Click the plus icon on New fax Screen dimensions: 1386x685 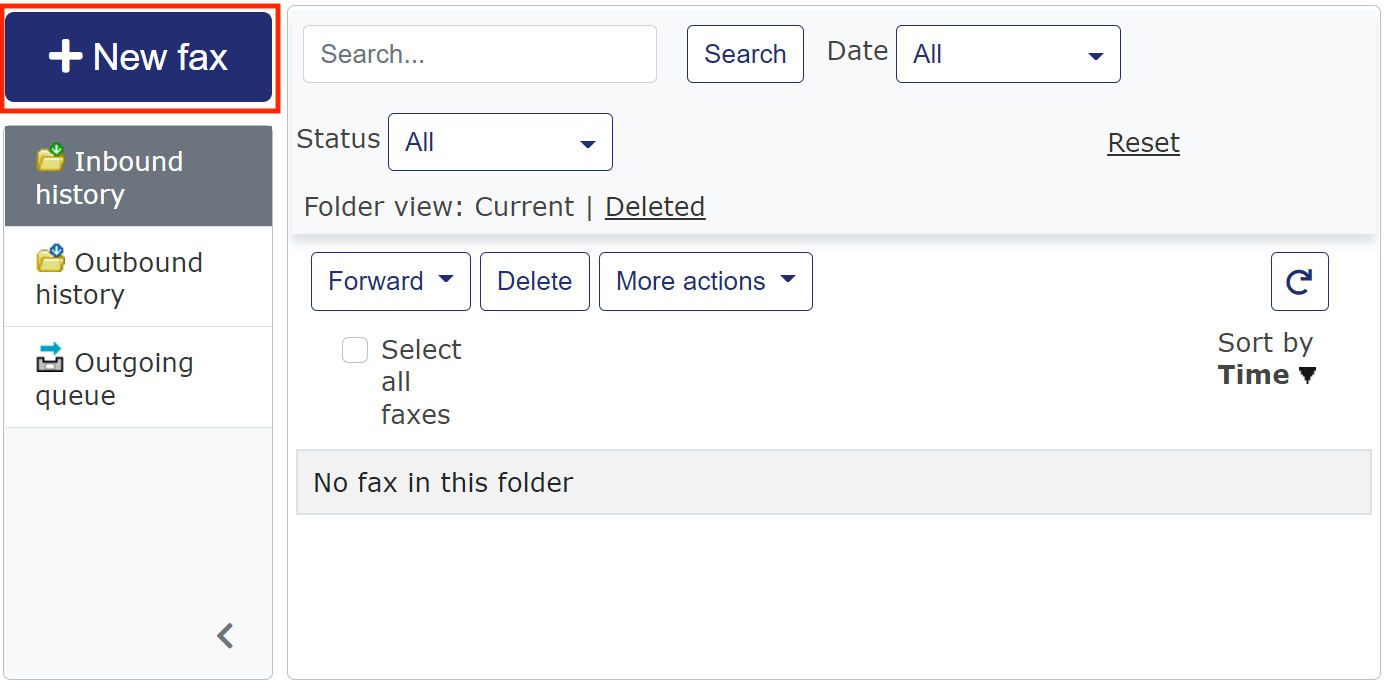click(x=65, y=57)
